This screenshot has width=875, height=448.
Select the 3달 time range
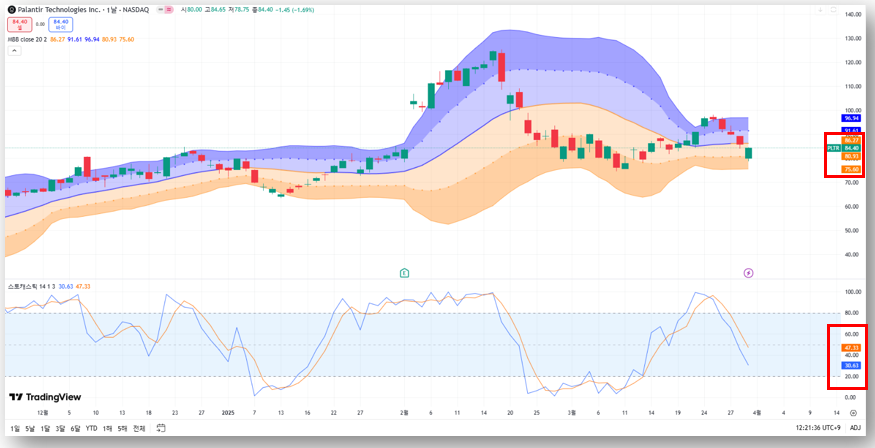pyautogui.click(x=60, y=428)
